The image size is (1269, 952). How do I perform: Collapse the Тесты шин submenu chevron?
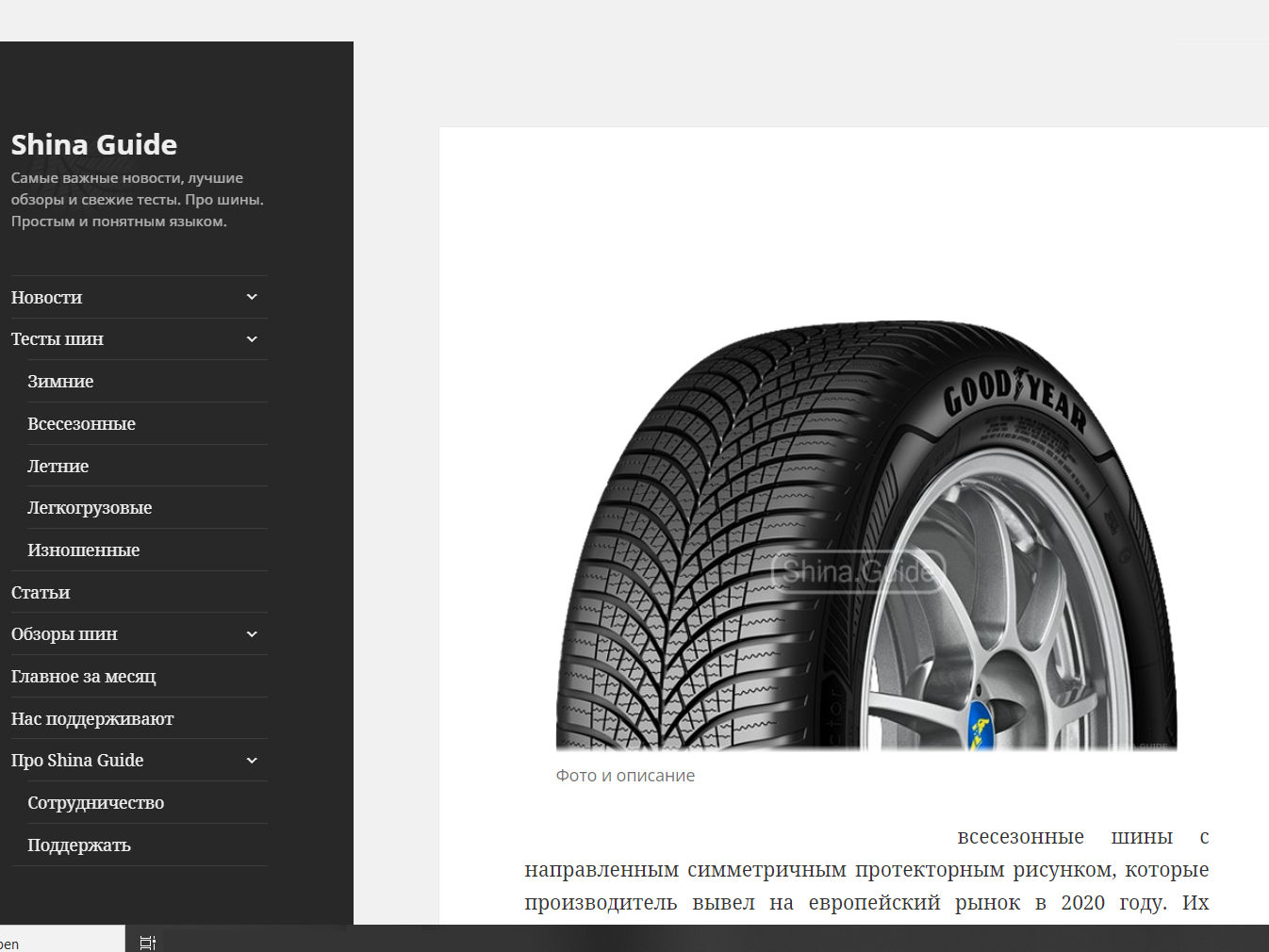[x=252, y=339]
